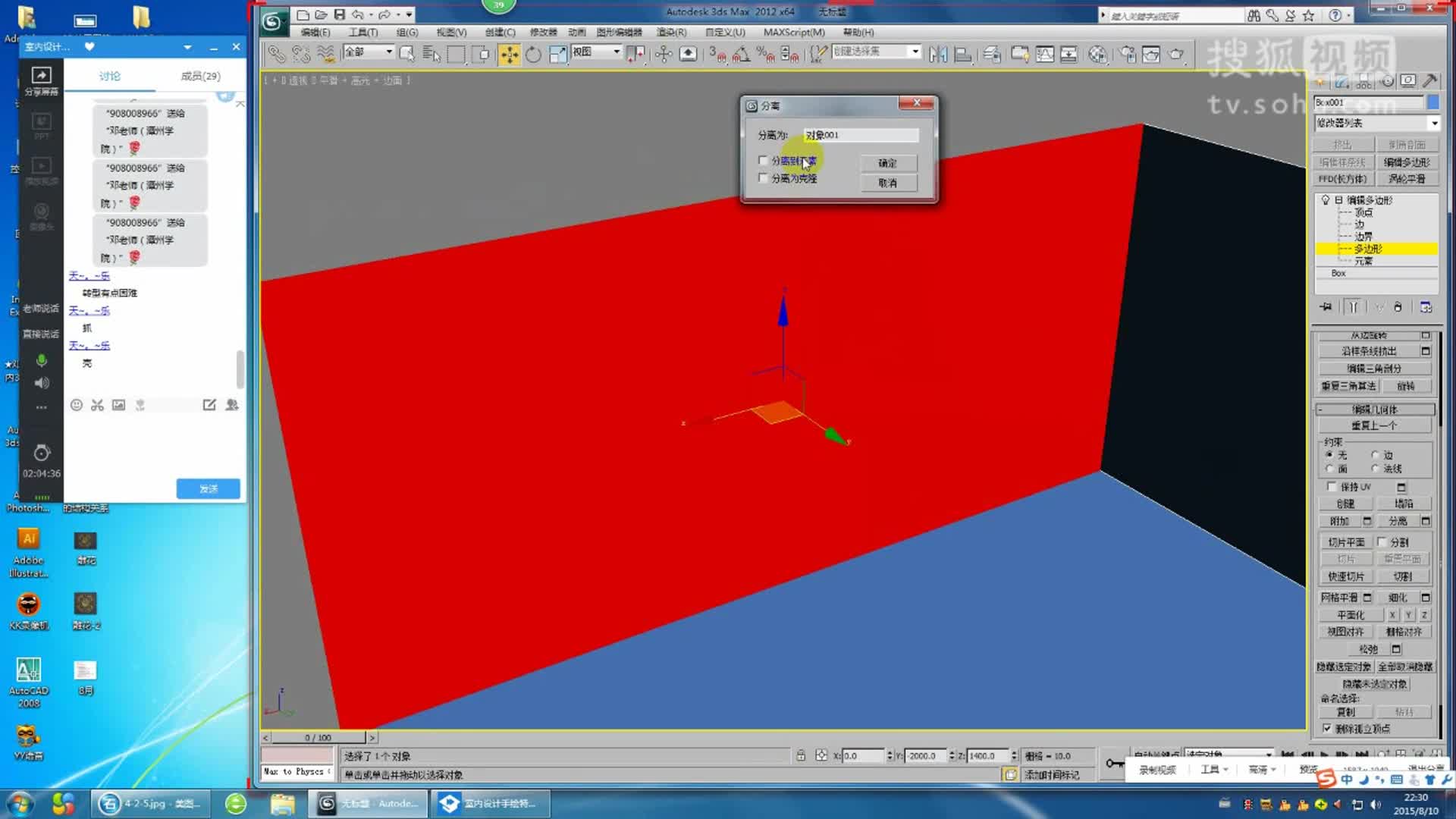Open the Material Editor from the toolbar

point(1097,54)
